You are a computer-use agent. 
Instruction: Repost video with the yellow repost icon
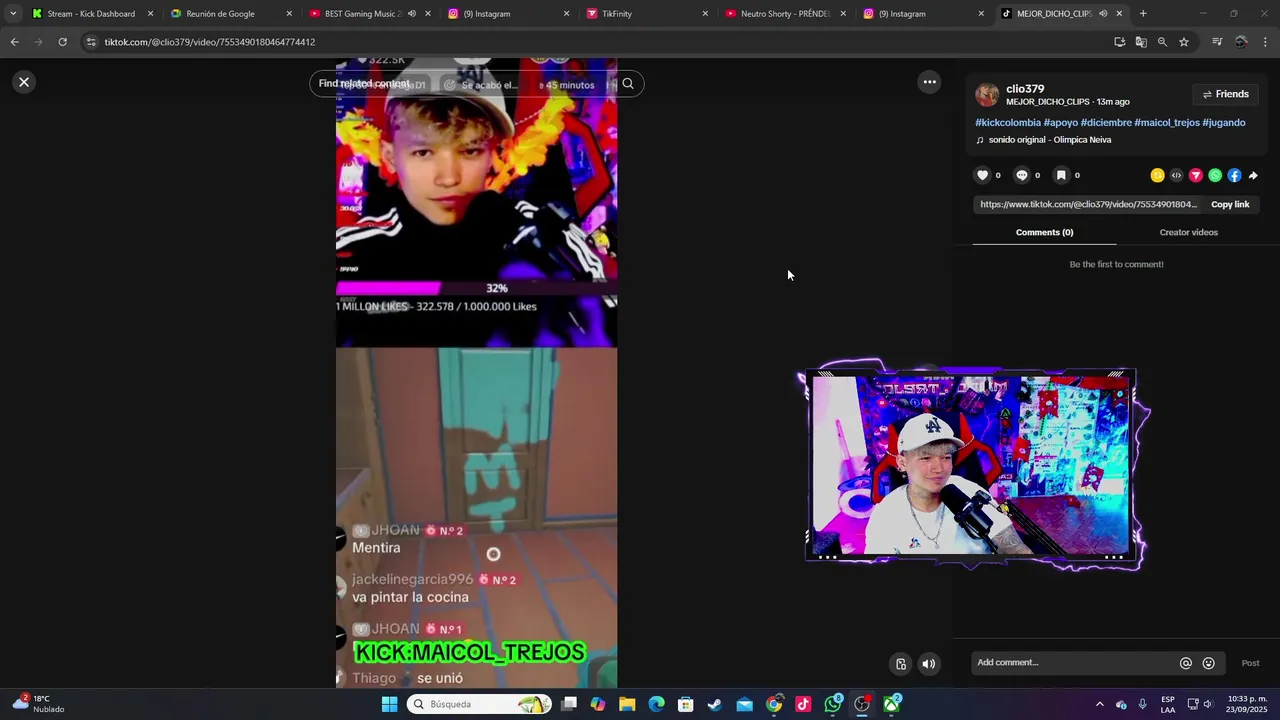point(1157,175)
